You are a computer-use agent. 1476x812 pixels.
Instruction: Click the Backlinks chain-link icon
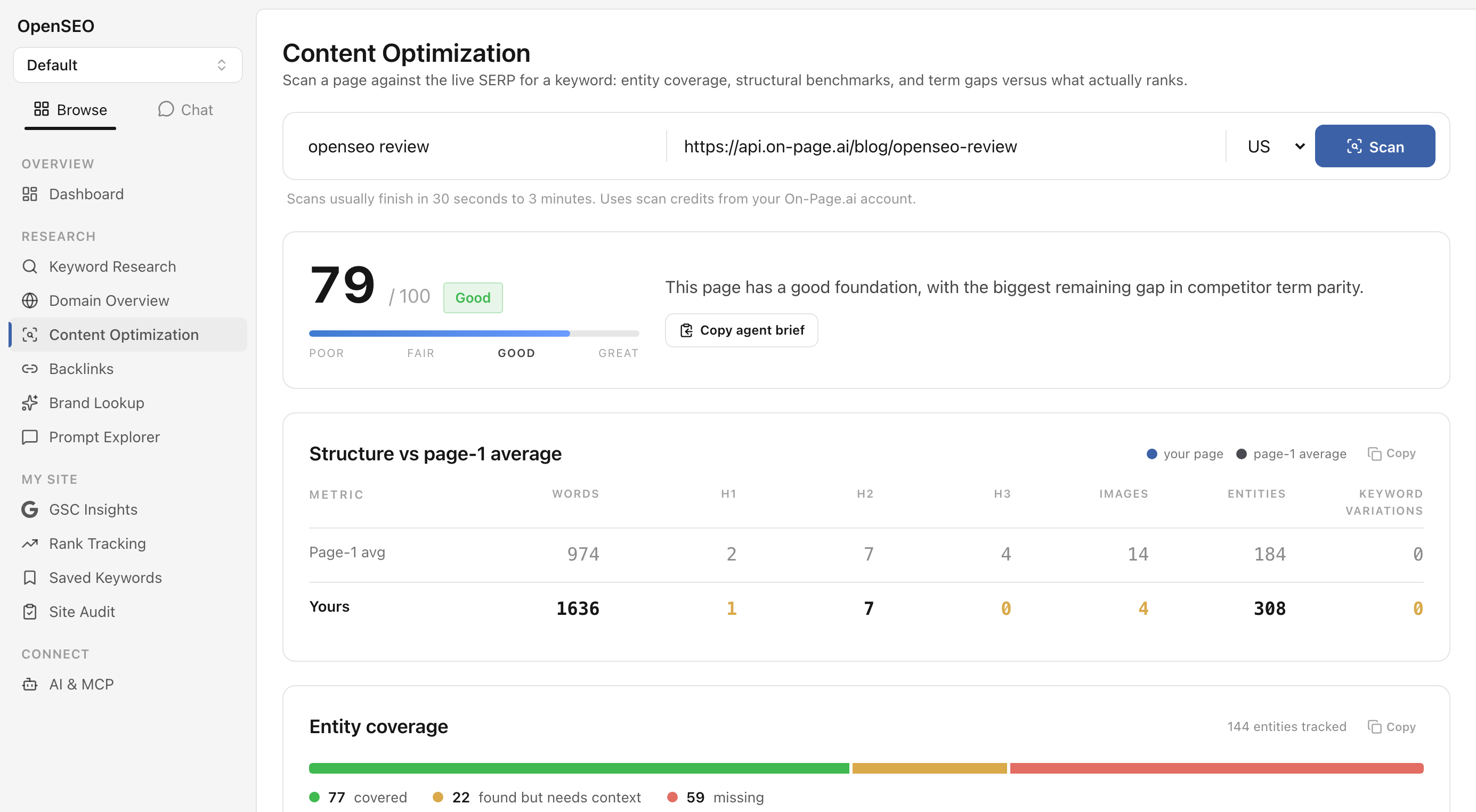coord(30,369)
